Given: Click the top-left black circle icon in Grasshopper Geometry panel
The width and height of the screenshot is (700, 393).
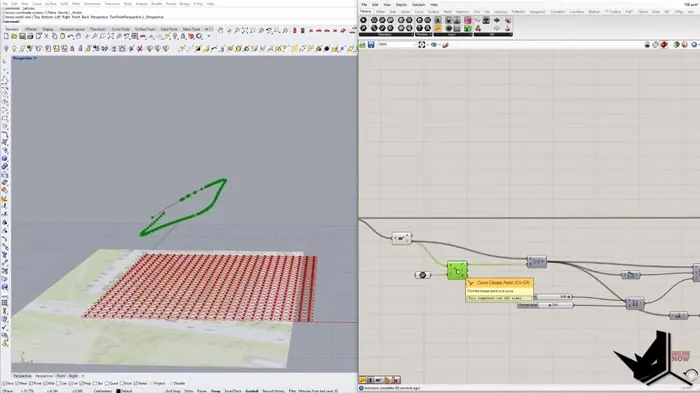Looking at the screenshot, I should 363,20.
